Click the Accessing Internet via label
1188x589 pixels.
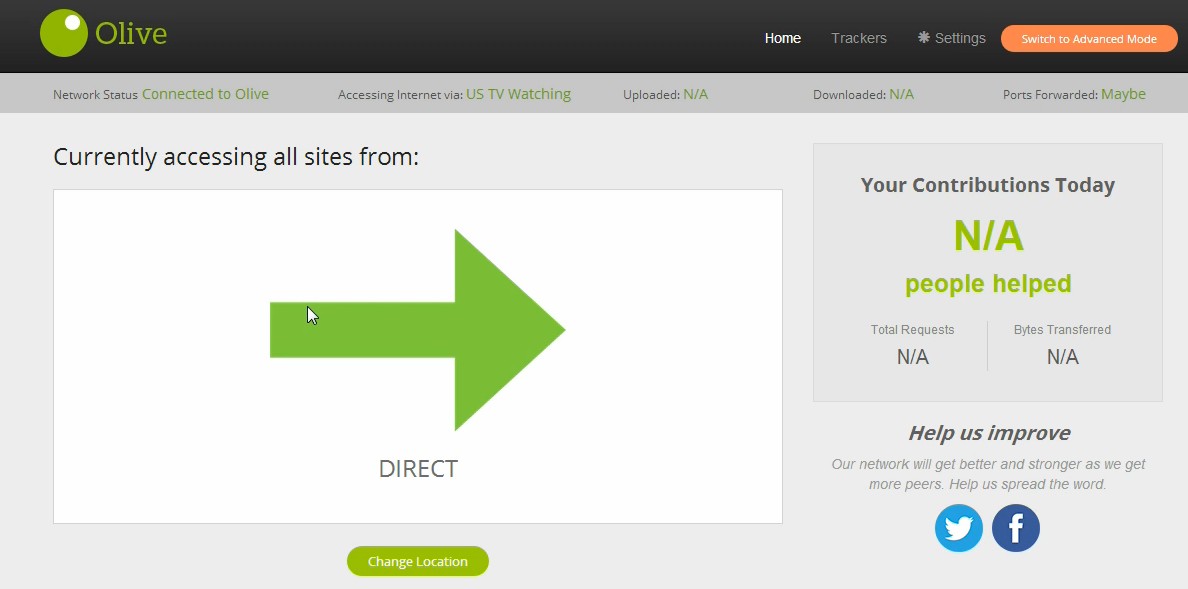pos(400,95)
